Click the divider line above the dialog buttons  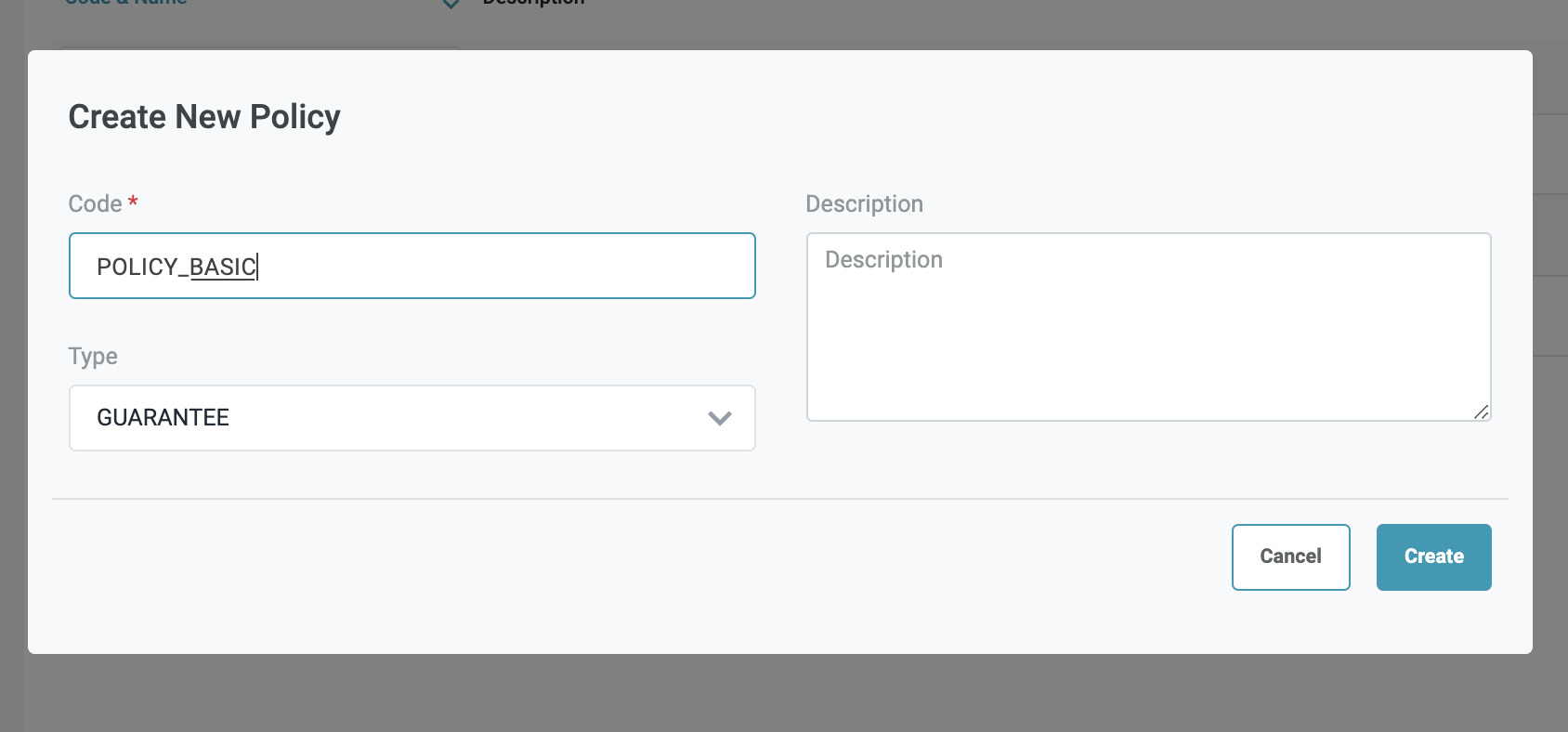[780, 499]
